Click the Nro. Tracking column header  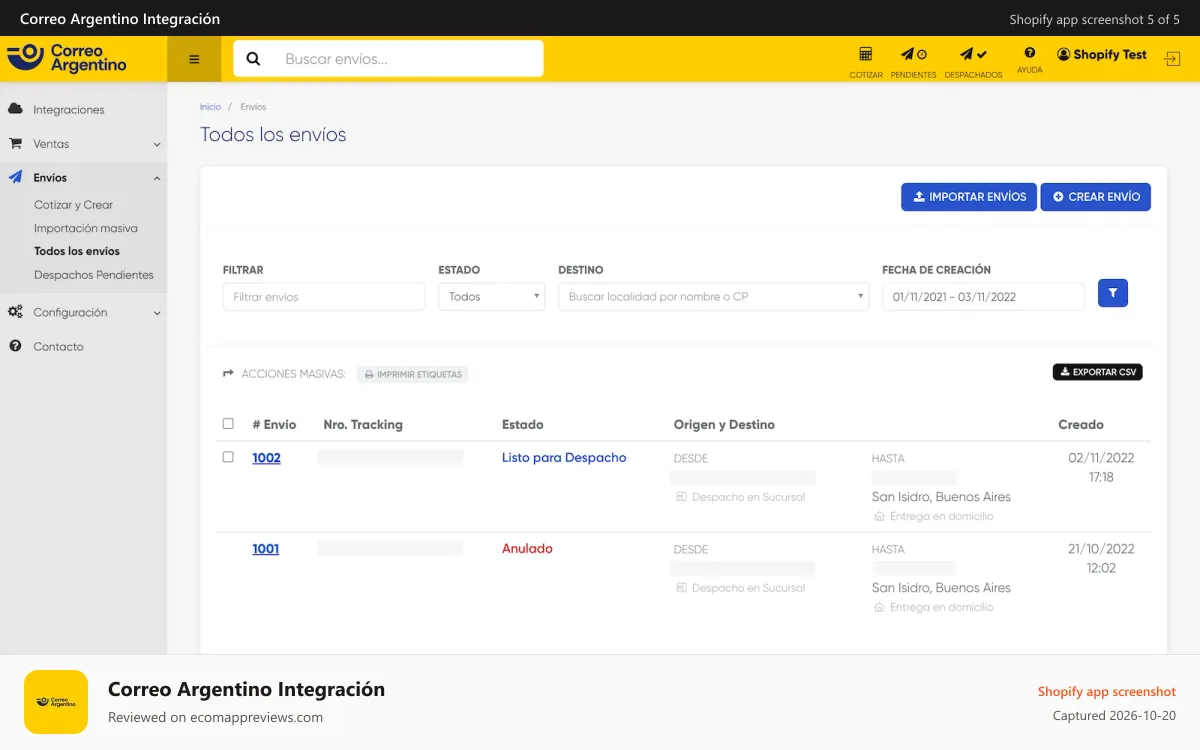(363, 425)
